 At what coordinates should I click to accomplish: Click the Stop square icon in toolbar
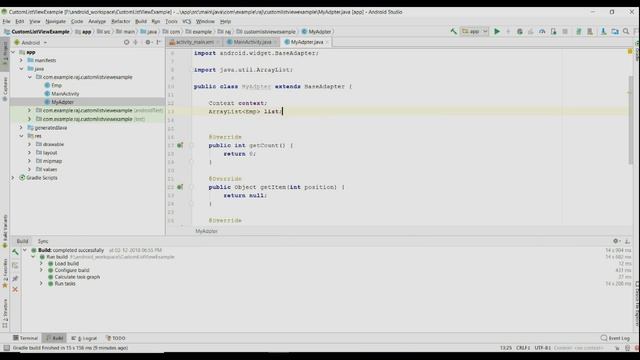(x=565, y=31)
